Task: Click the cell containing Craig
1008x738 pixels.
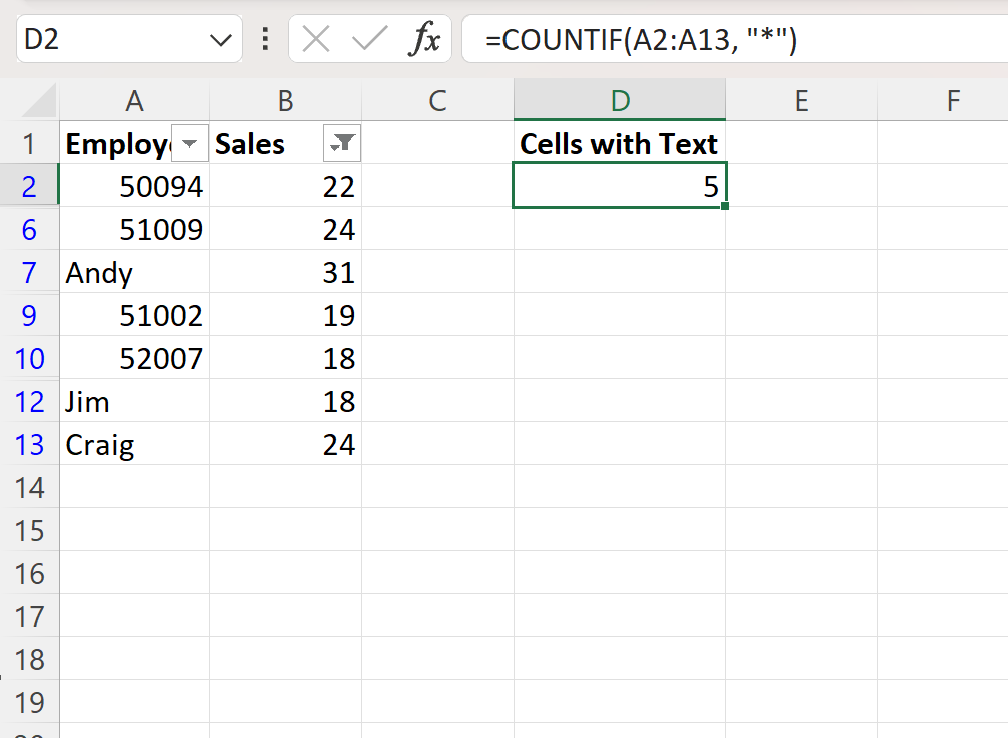Action: pyautogui.click(x=134, y=444)
